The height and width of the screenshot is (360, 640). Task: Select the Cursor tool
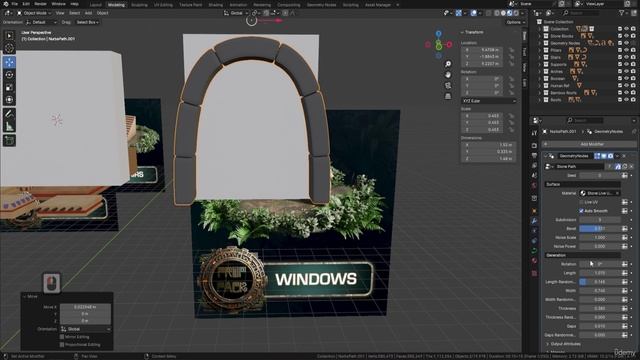(9, 48)
